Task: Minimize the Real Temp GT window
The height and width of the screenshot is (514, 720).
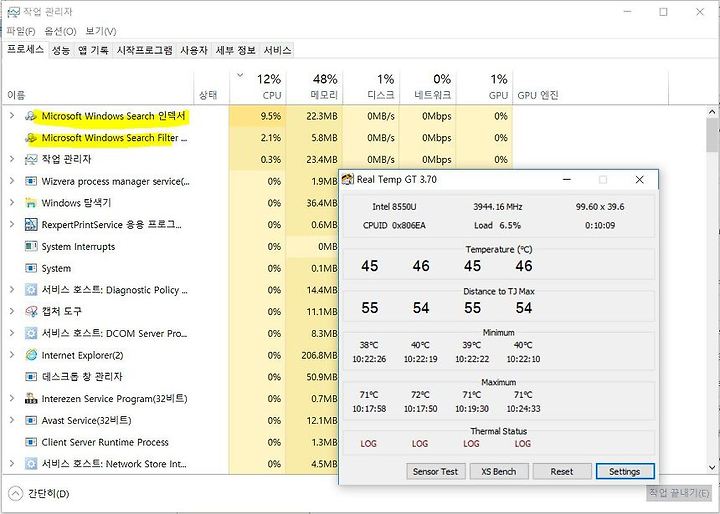Action: [567, 180]
